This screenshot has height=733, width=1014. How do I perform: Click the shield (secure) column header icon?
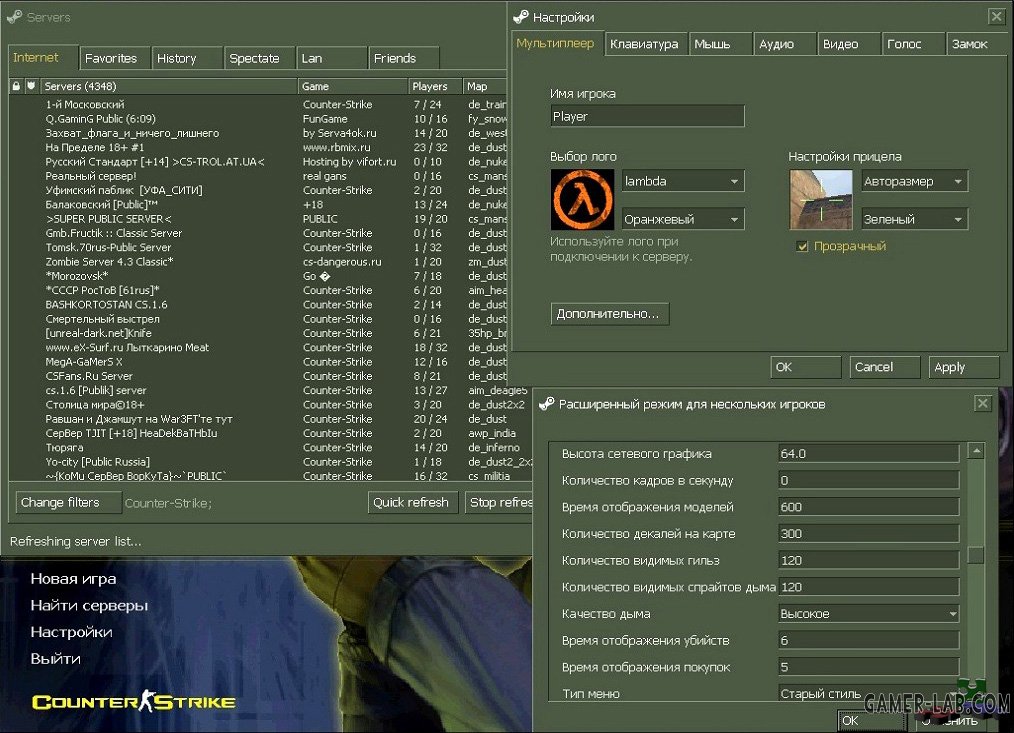click(31, 86)
